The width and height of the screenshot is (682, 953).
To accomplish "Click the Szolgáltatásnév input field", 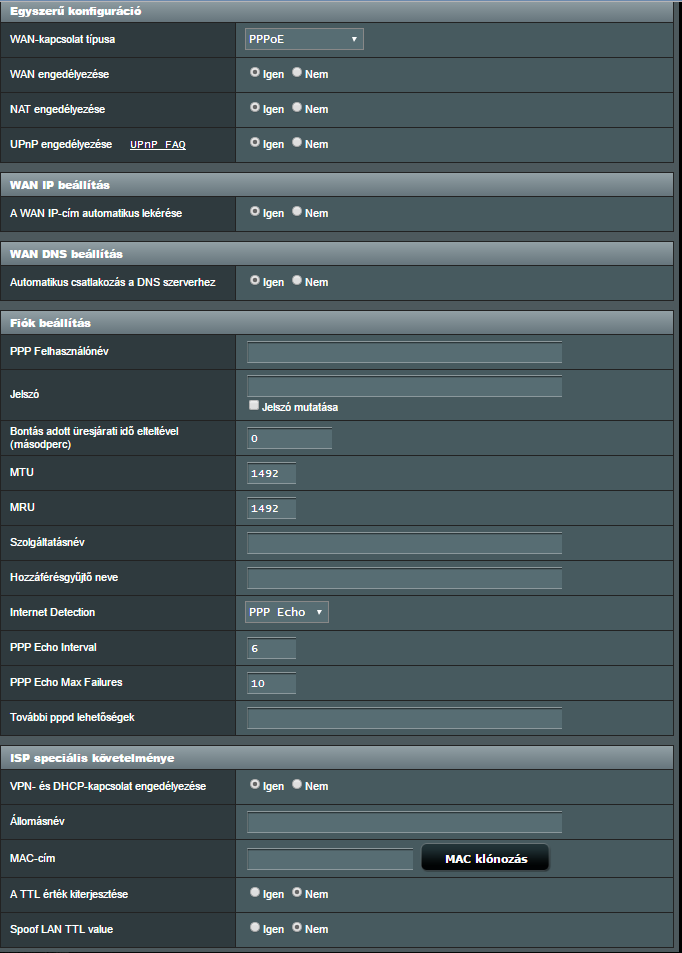I will (404, 543).
